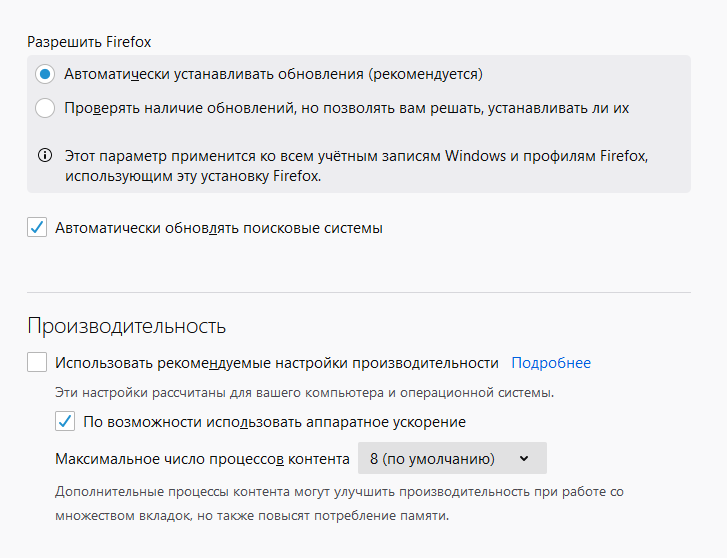This screenshot has height=558, width=727.
Task: Open the content process limit dropdown
Action: 452,458
